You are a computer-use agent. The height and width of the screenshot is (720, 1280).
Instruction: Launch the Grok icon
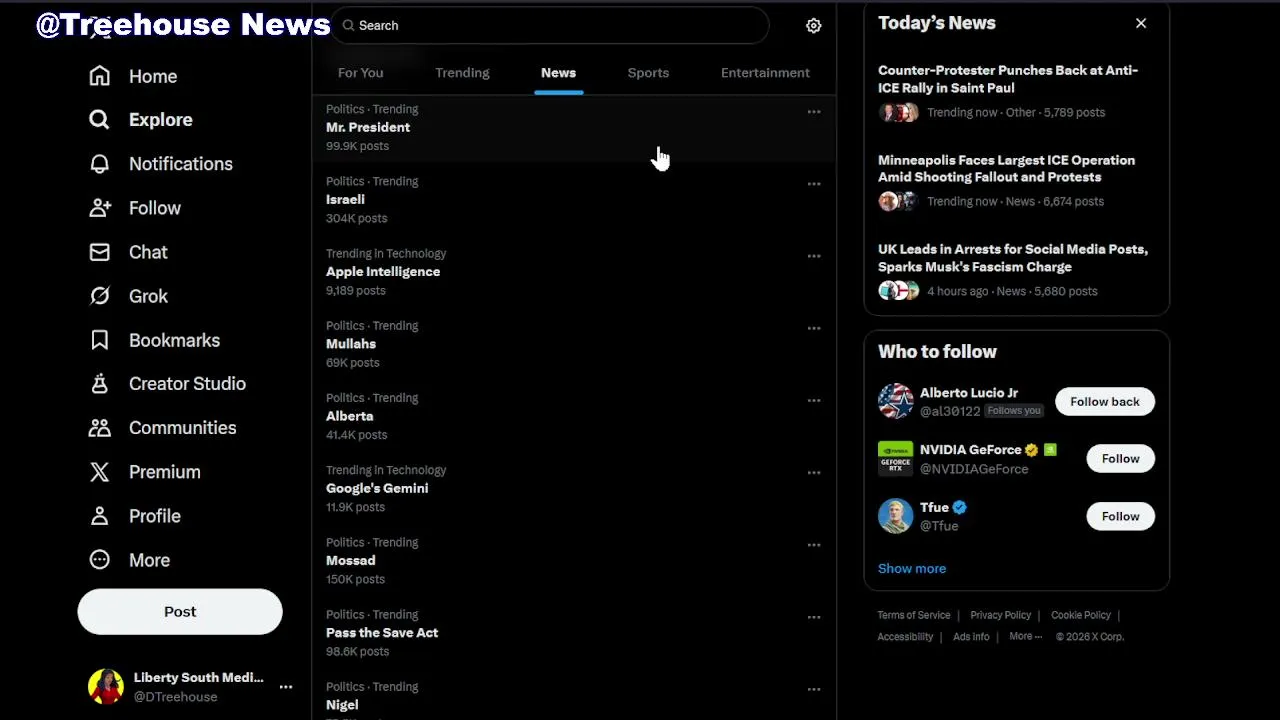pyautogui.click(x=99, y=296)
